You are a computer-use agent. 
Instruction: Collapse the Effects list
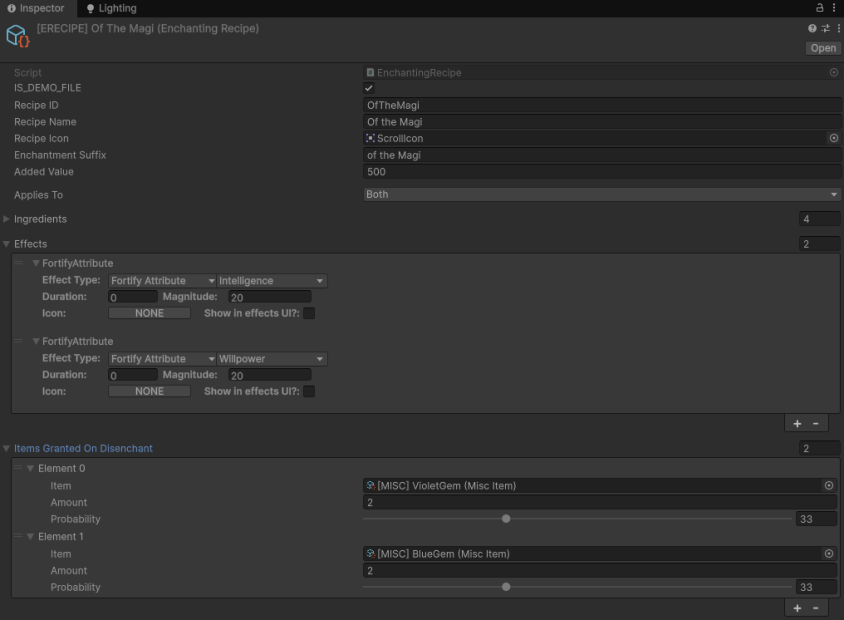coord(6,244)
